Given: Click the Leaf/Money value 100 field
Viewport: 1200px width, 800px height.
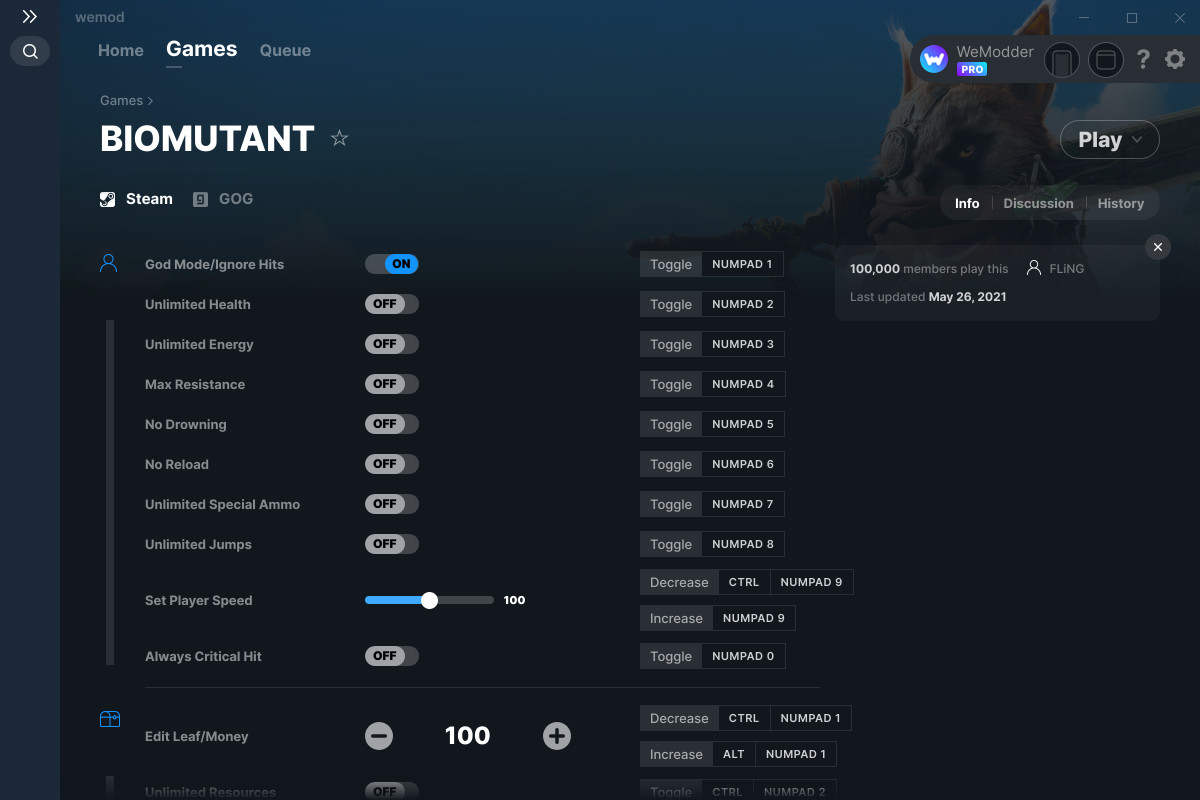Looking at the screenshot, I should point(468,736).
